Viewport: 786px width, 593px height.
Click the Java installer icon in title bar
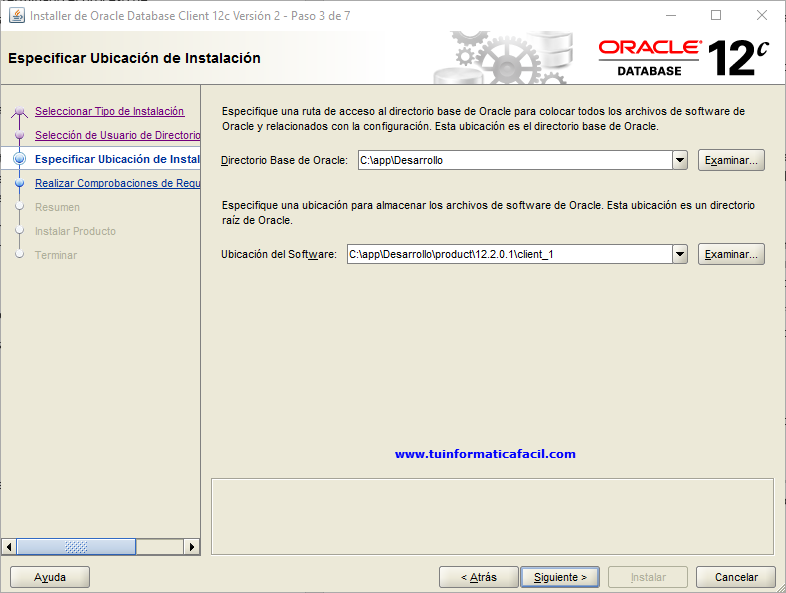17,16
